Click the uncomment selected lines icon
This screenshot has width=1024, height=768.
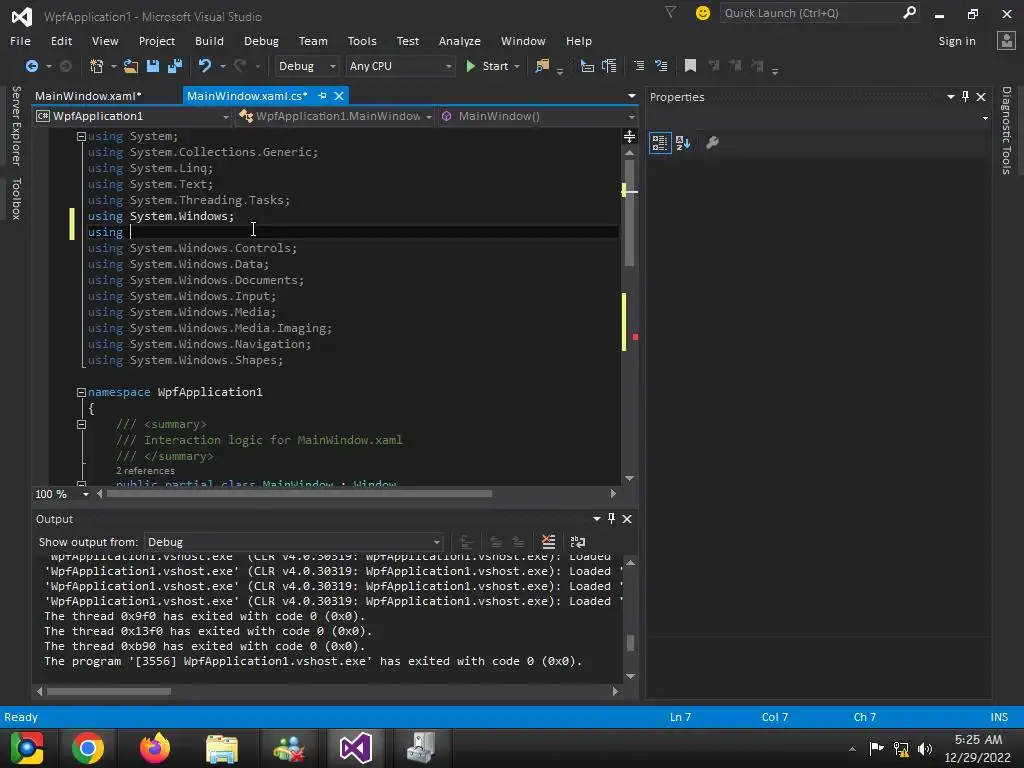(x=662, y=66)
